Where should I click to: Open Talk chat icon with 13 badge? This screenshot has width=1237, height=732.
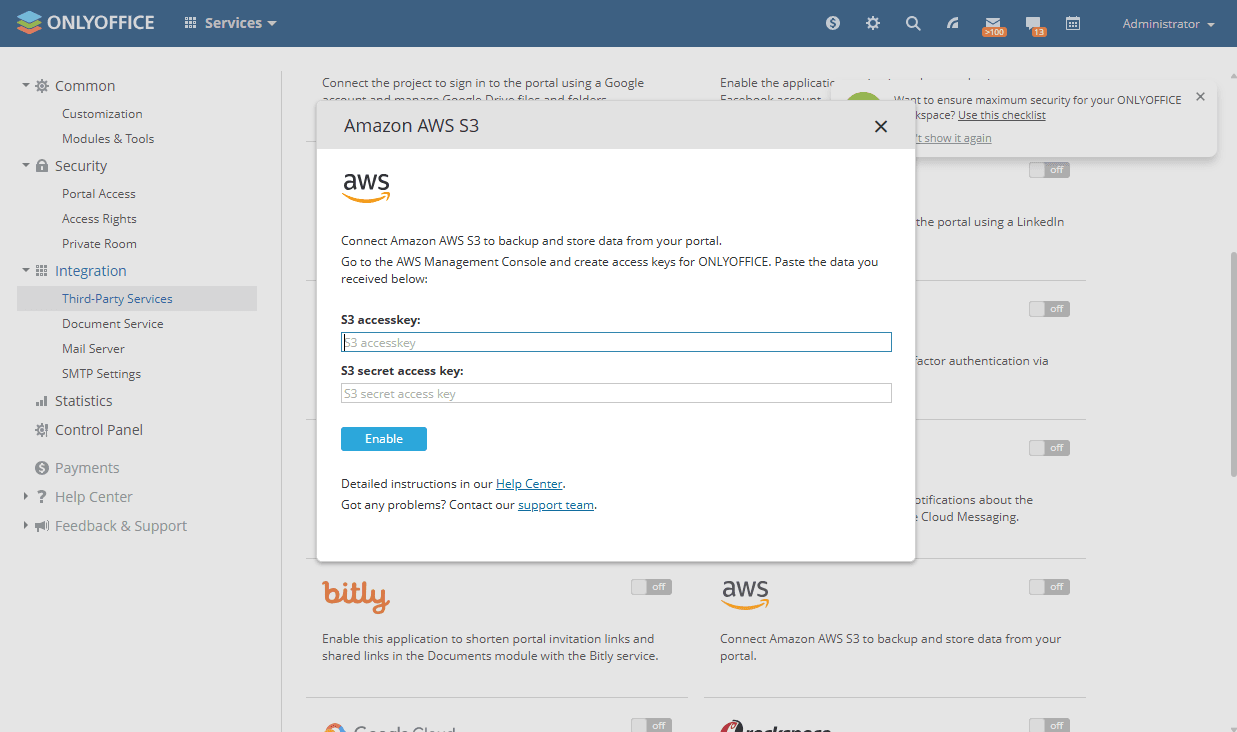click(1034, 25)
